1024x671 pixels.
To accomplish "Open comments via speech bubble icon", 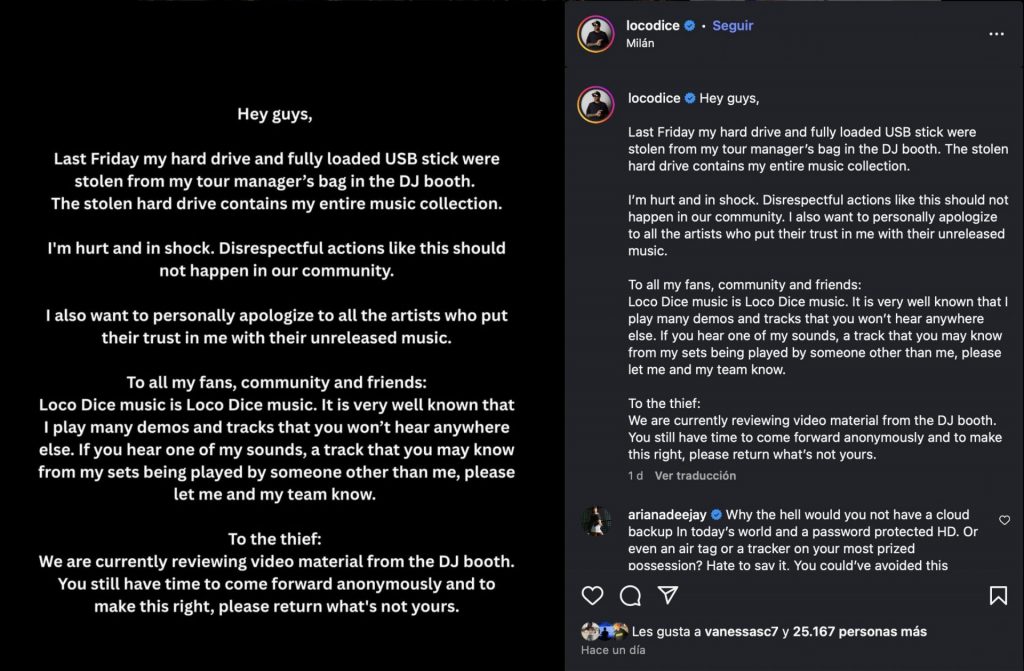I will pos(630,596).
